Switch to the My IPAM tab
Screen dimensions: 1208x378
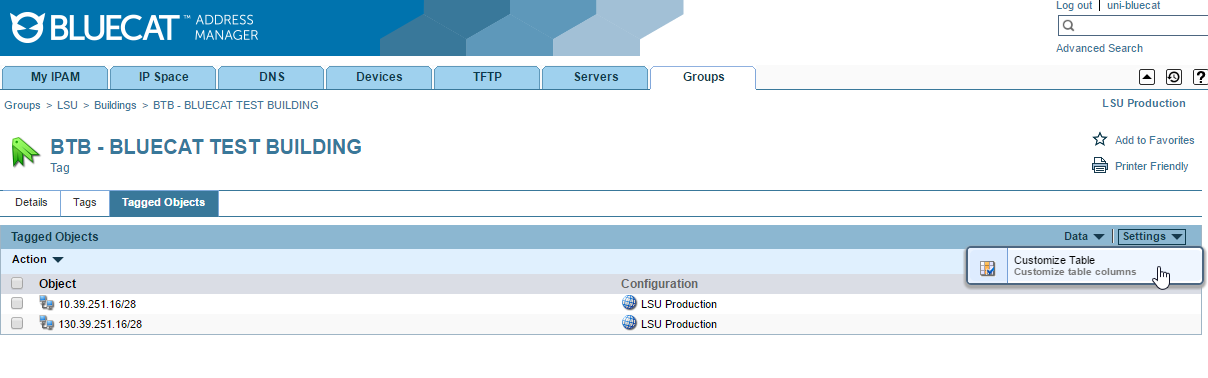[54, 77]
